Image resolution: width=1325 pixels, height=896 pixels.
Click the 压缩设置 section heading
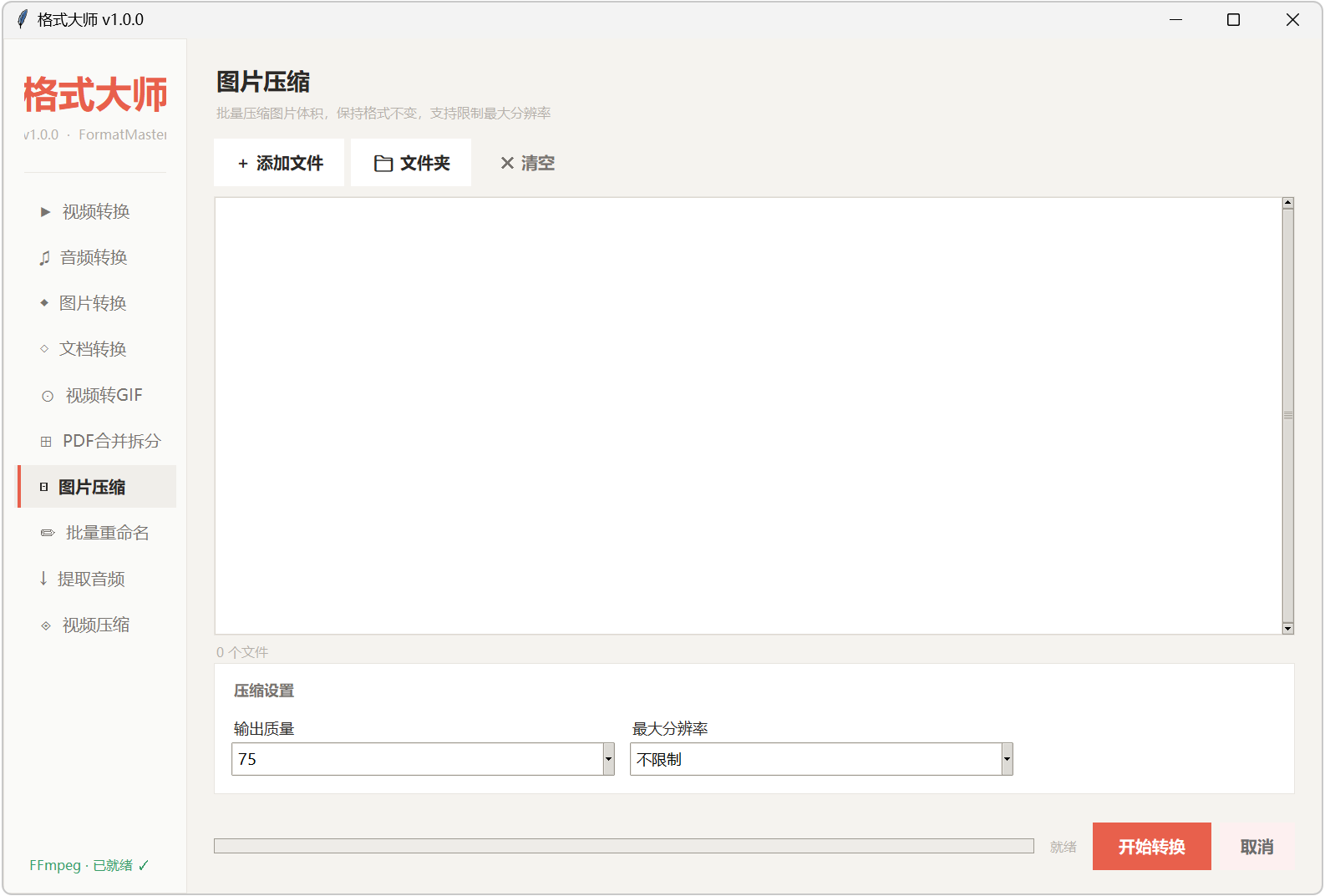264,691
